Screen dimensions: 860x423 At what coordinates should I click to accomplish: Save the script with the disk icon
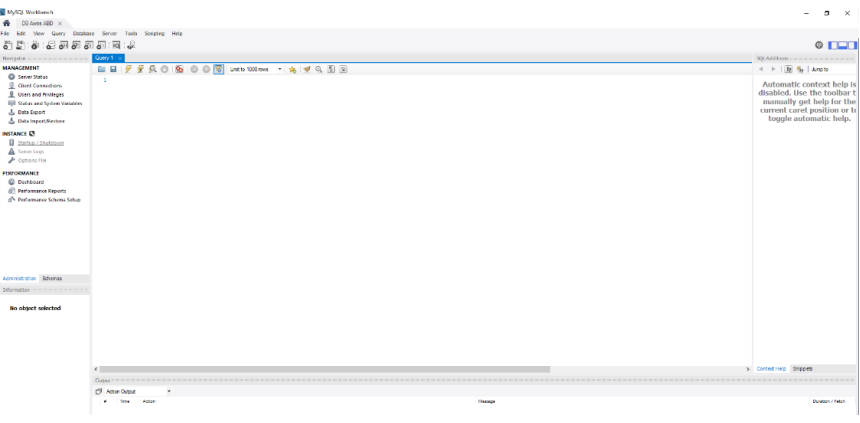[113, 69]
